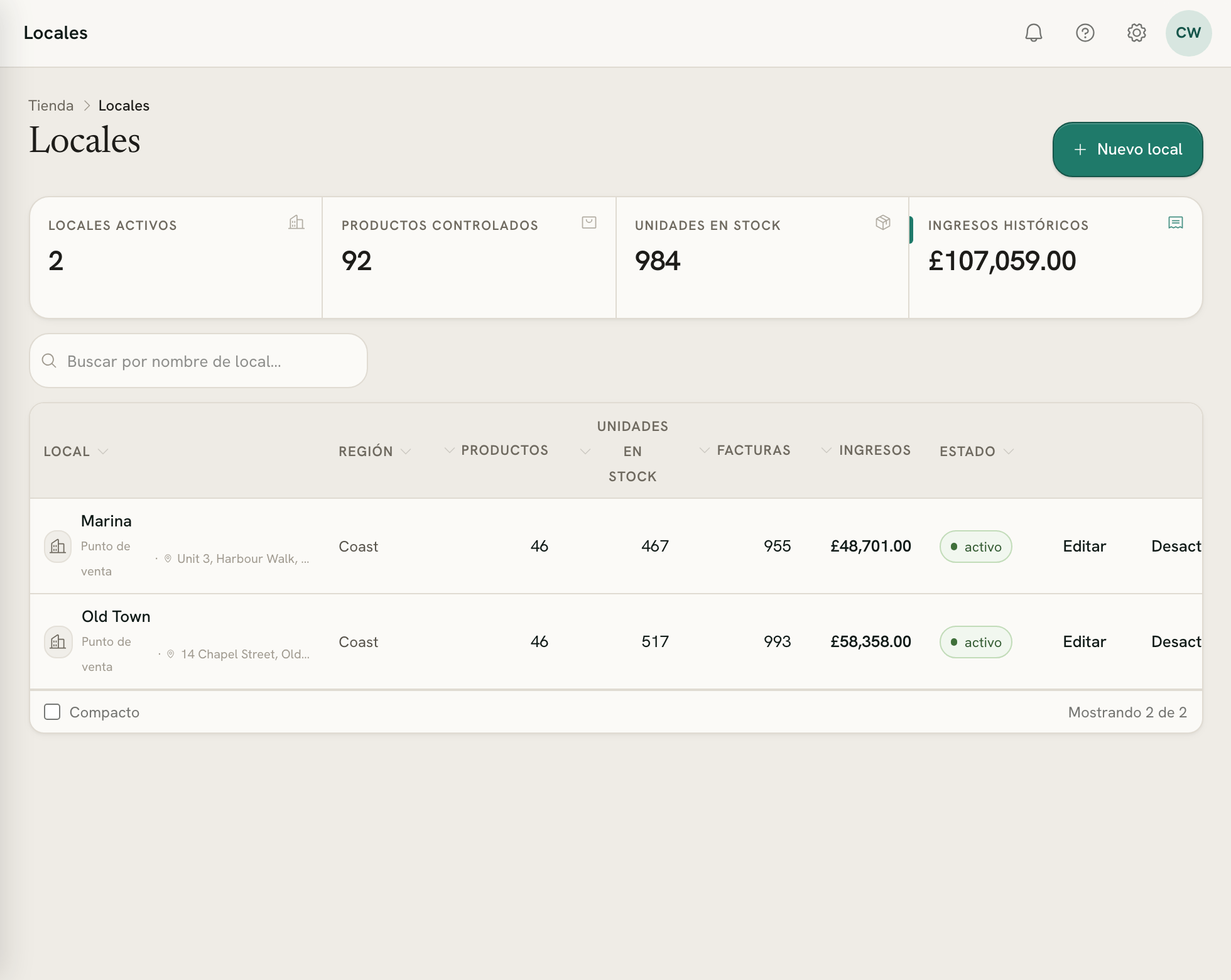Go to Tienda in the breadcrumb
This screenshot has width=1231, height=980.
[51, 106]
